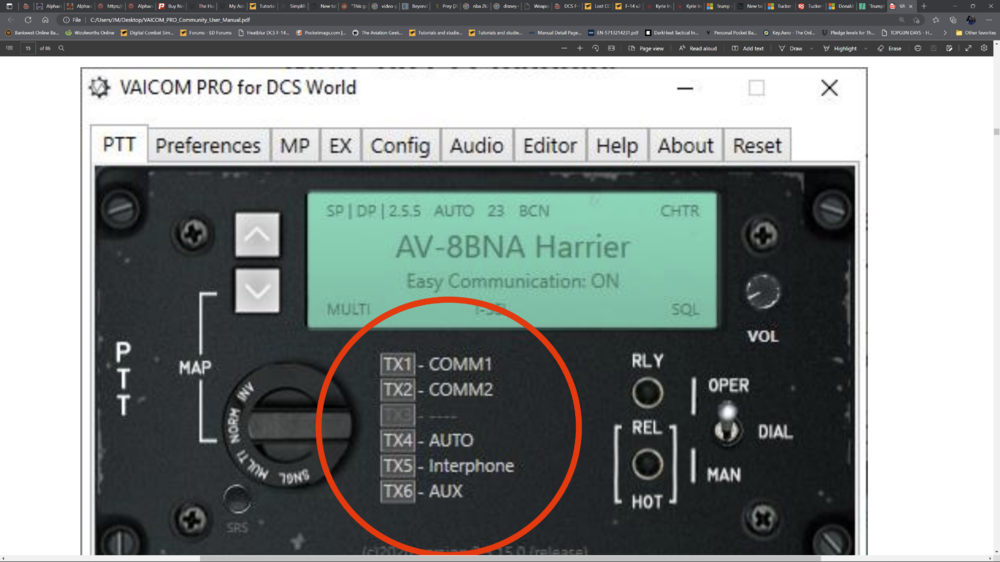The image size is (1000, 562).
Task: Toggle the OPER/MAN switch
Action: [x=727, y=424]
